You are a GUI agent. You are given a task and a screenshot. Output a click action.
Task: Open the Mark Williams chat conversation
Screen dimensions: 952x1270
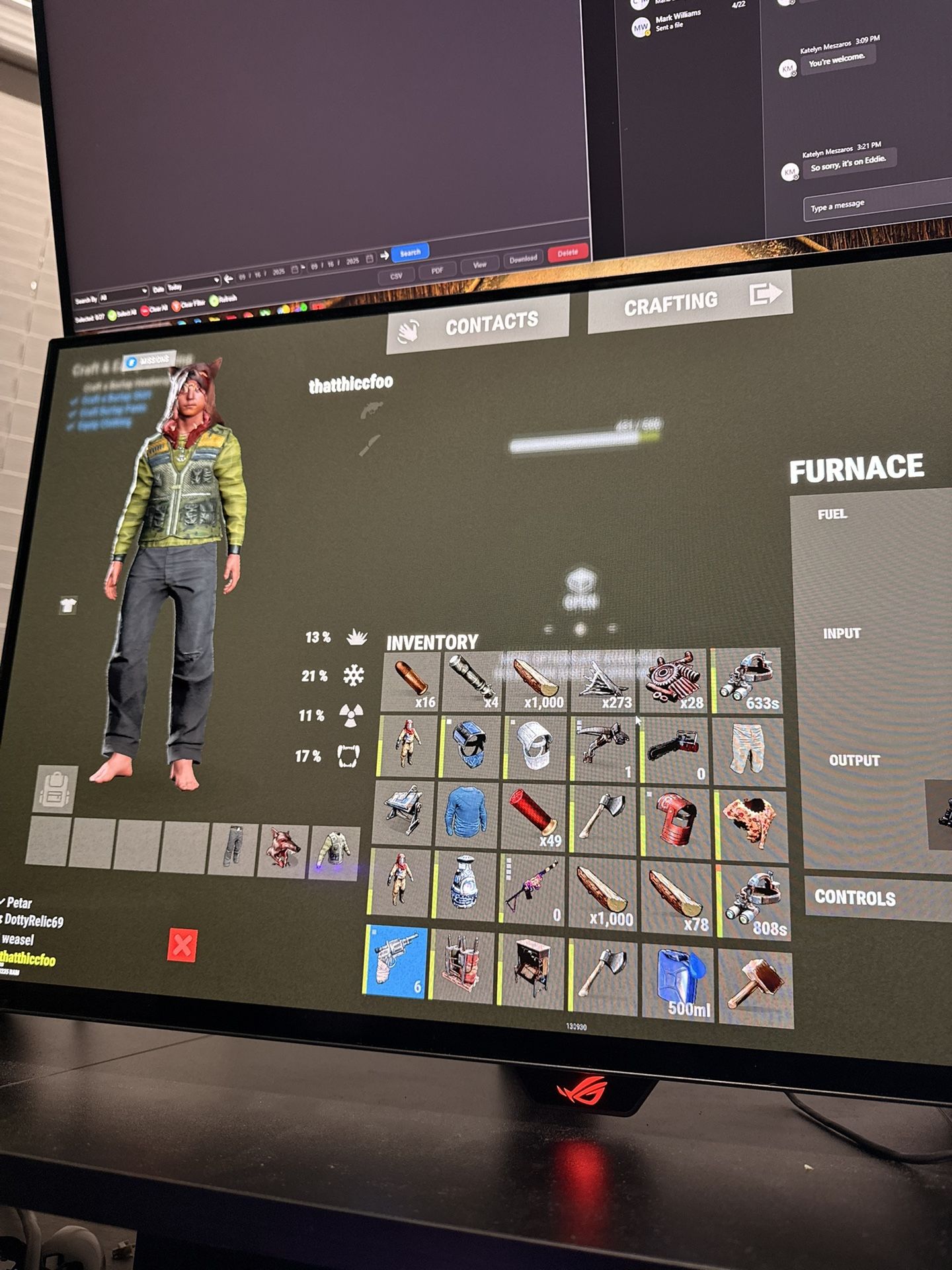tap(688, 22)
